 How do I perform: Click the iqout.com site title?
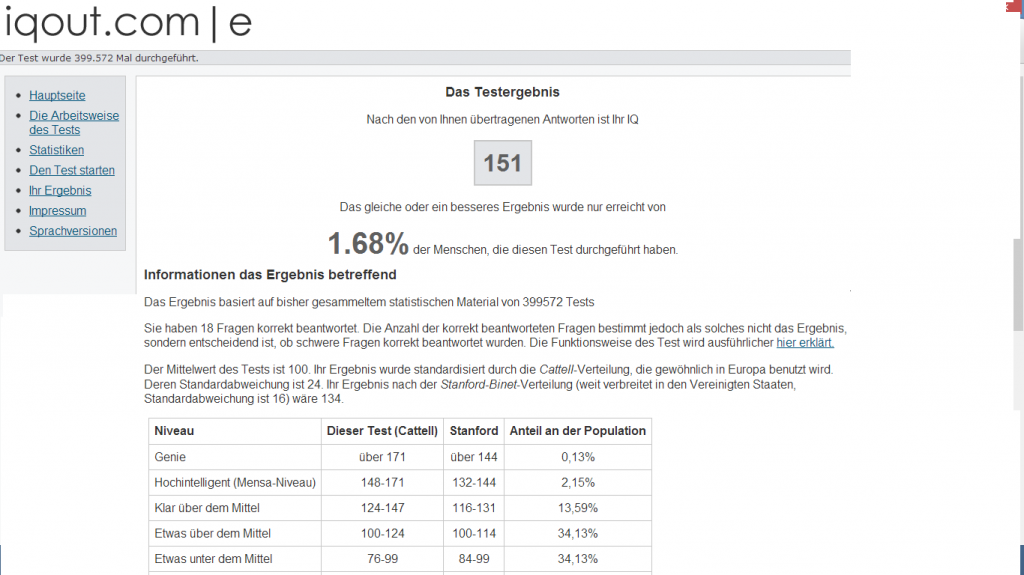[128, 22]
